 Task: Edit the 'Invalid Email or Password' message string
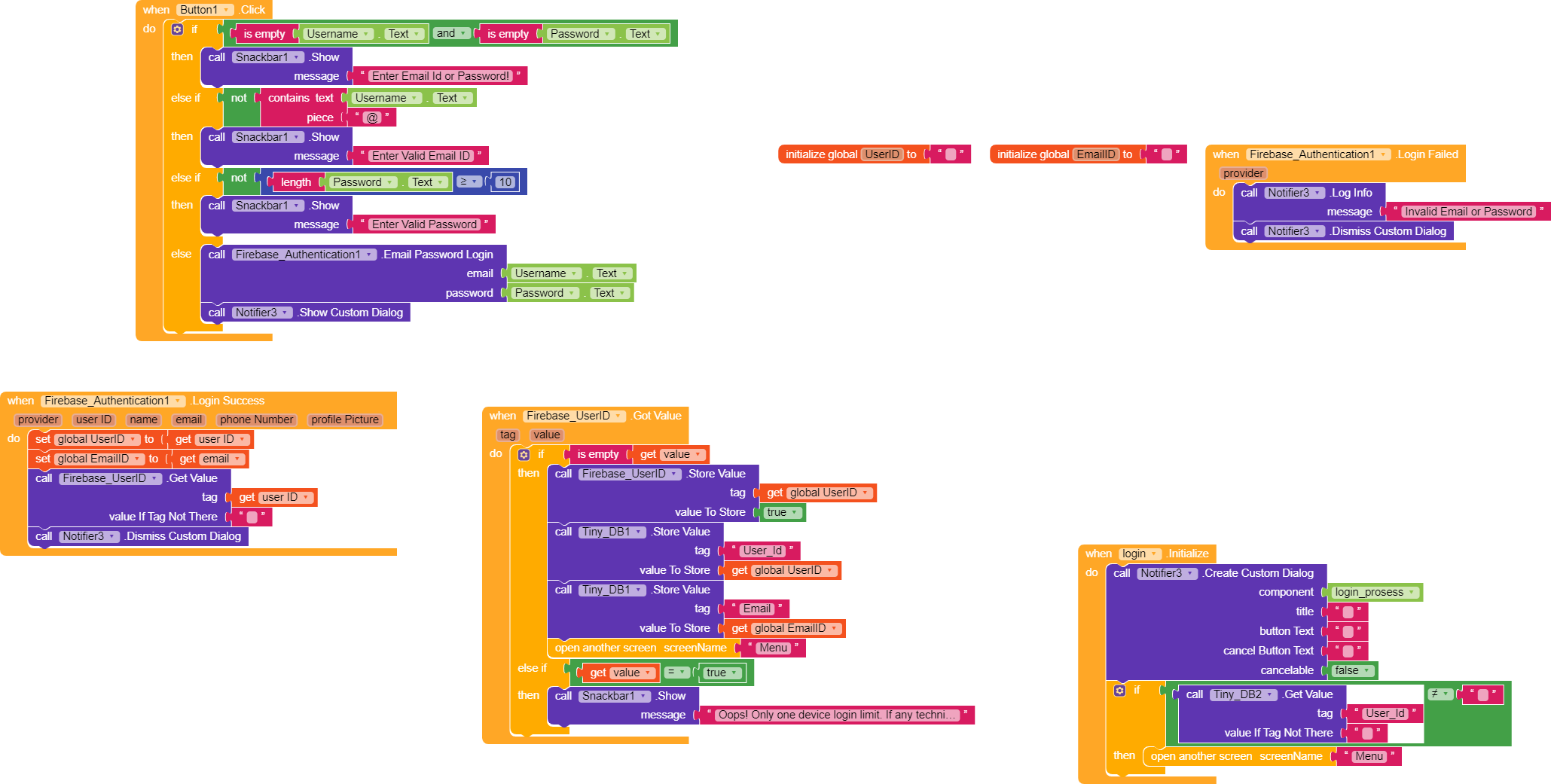(x=1469, y=212)
